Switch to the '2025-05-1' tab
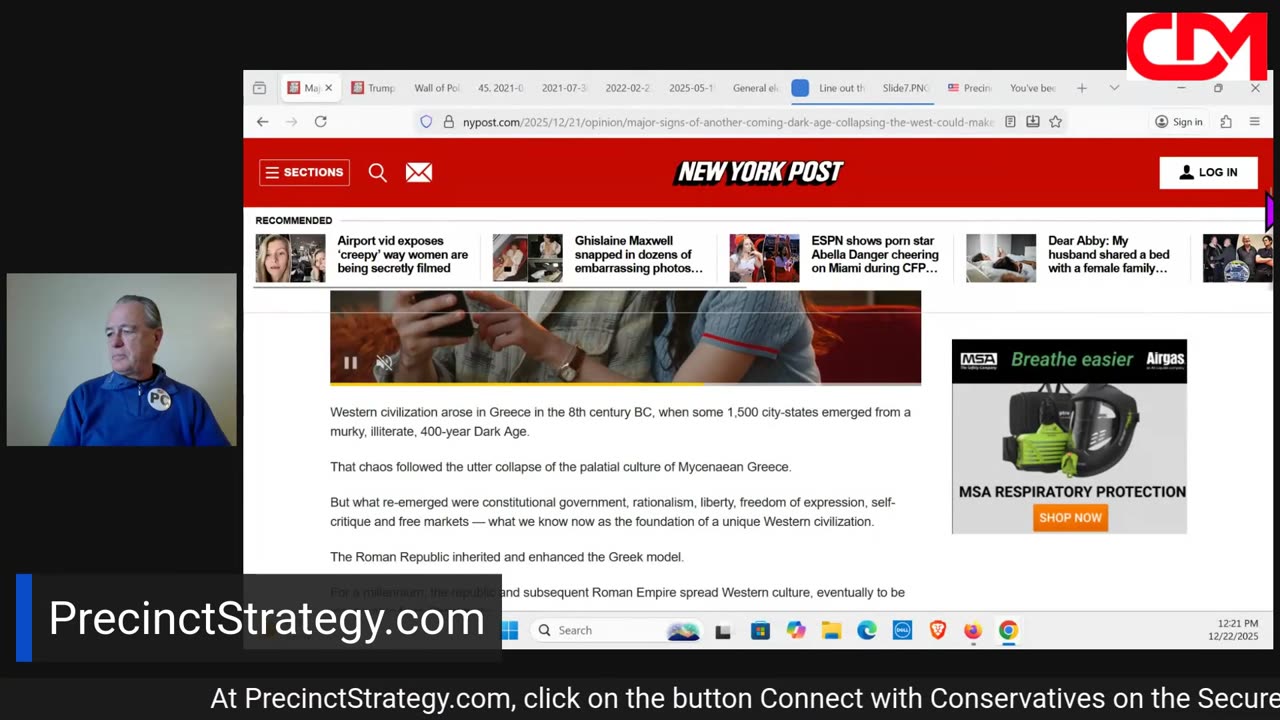The height and width of the screenshot is (720, 1280). tap(691, 88)
